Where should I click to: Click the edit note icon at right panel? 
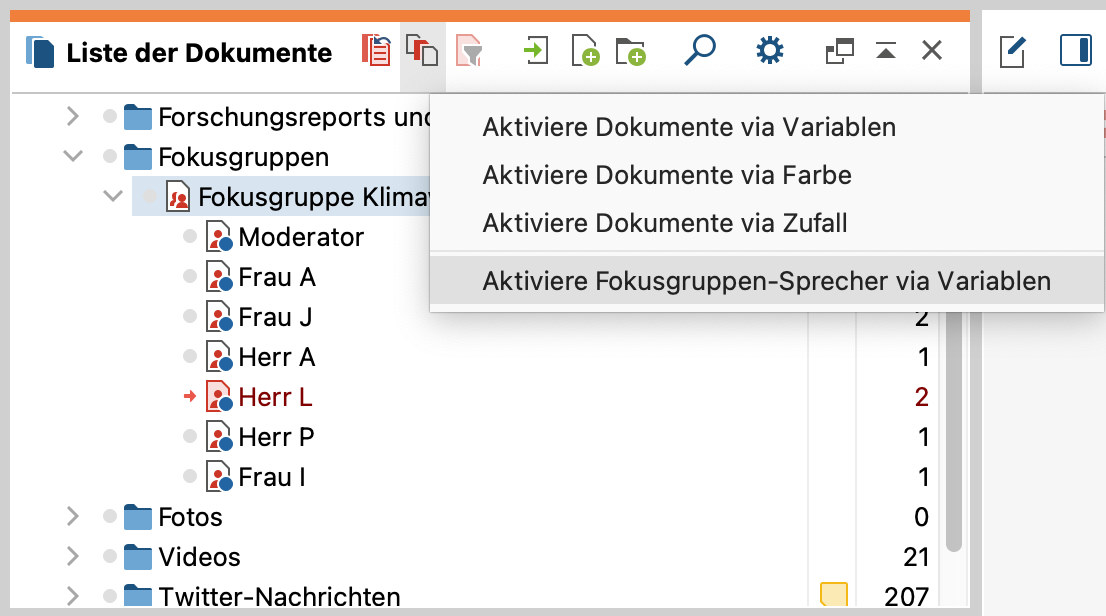click(1012, 52)
